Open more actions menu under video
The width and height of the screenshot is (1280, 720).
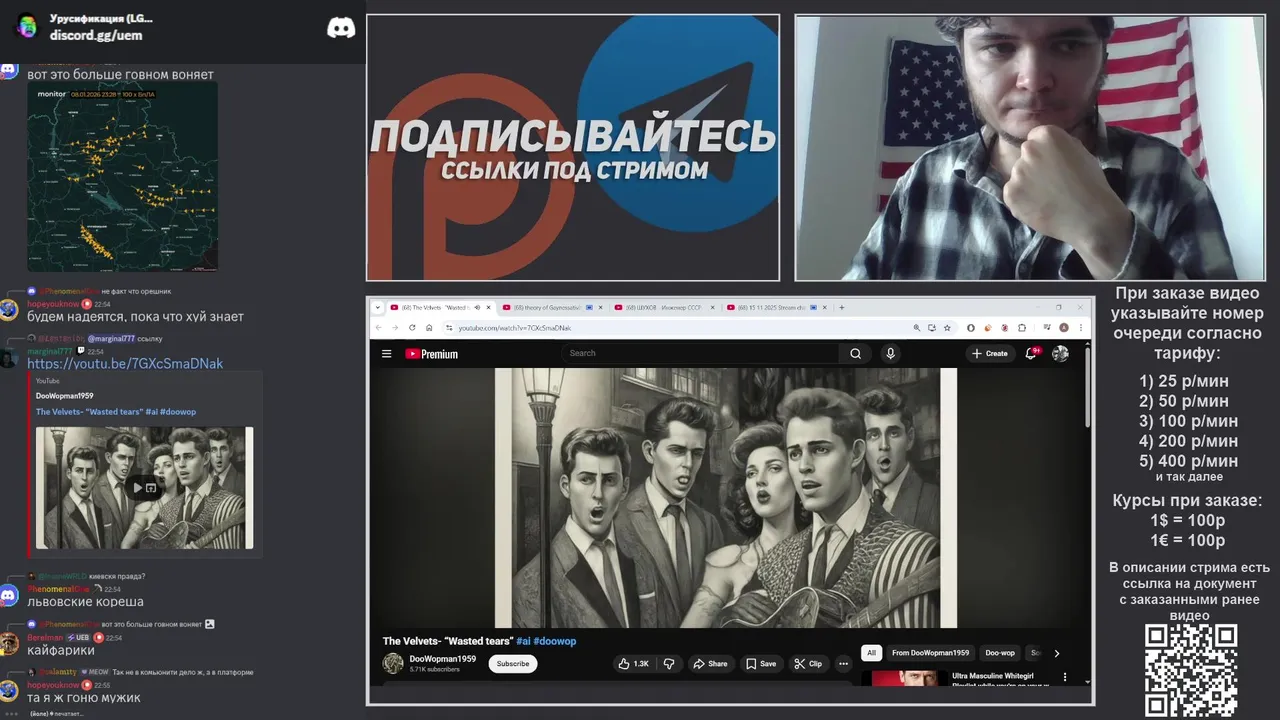[843, 663]
